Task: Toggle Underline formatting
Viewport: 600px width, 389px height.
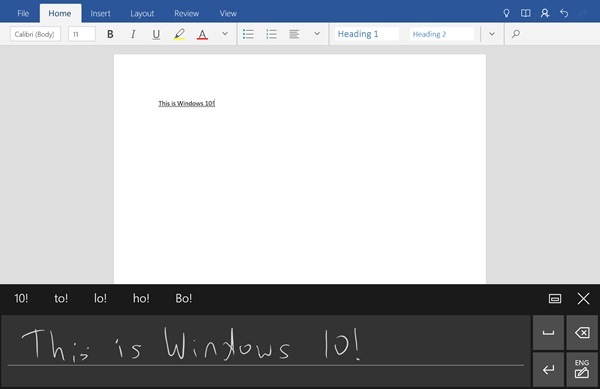Action: pos(156,34)
